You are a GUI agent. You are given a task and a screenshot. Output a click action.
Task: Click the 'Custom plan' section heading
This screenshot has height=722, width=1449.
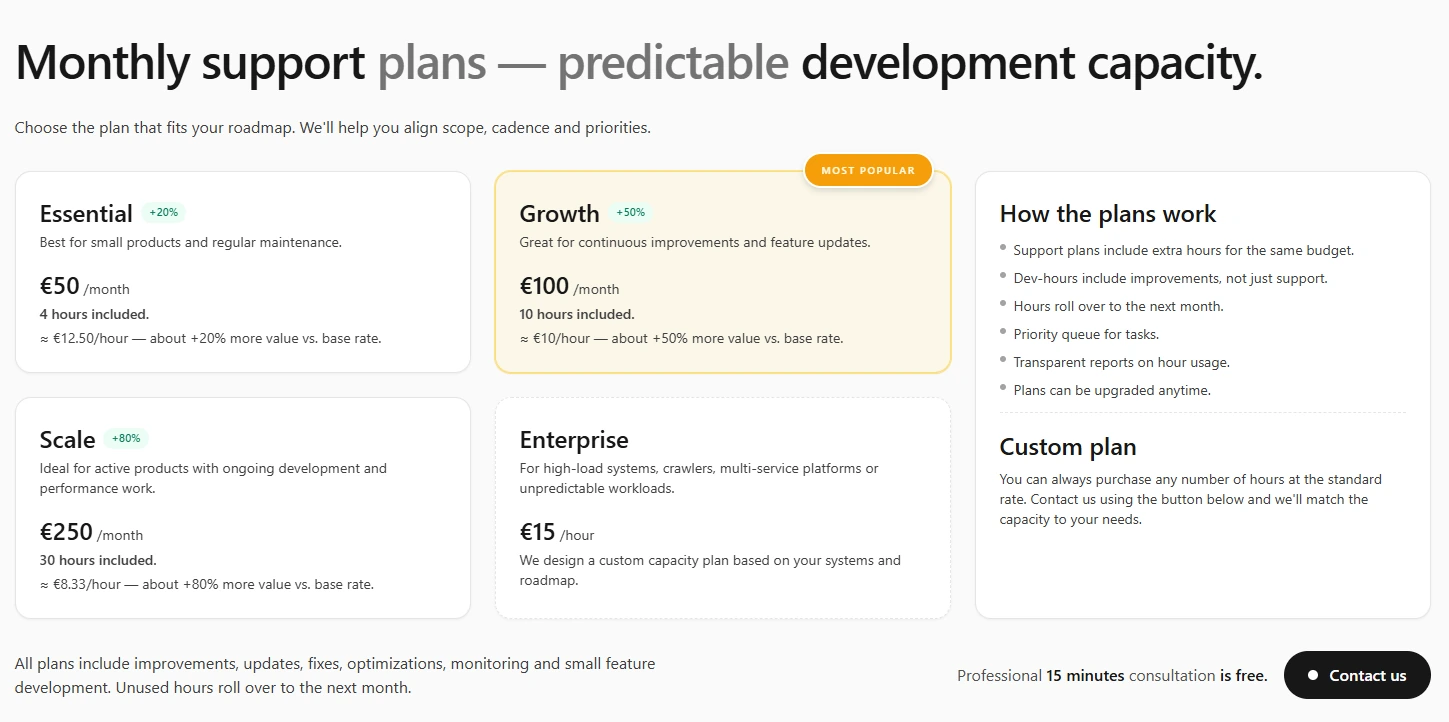point(1067,447)
